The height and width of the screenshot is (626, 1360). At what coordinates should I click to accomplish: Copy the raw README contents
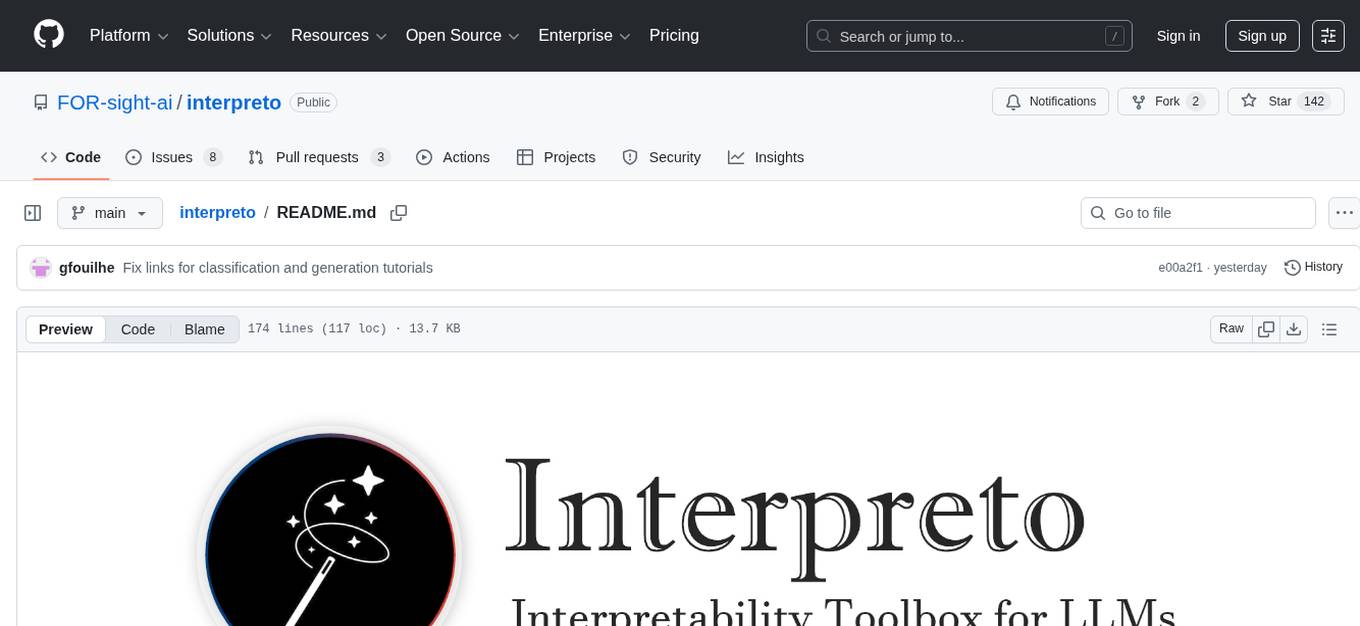[x=1266, y=328]
